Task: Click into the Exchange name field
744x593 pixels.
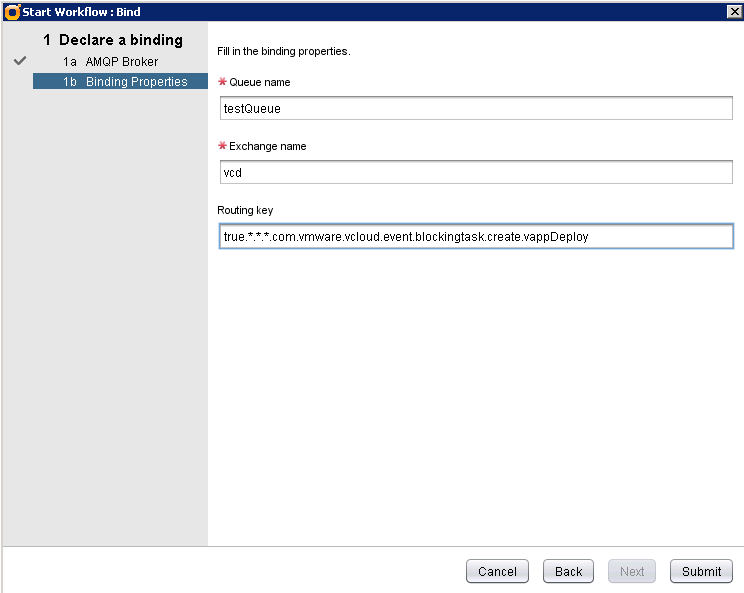Action: (475, 172)
